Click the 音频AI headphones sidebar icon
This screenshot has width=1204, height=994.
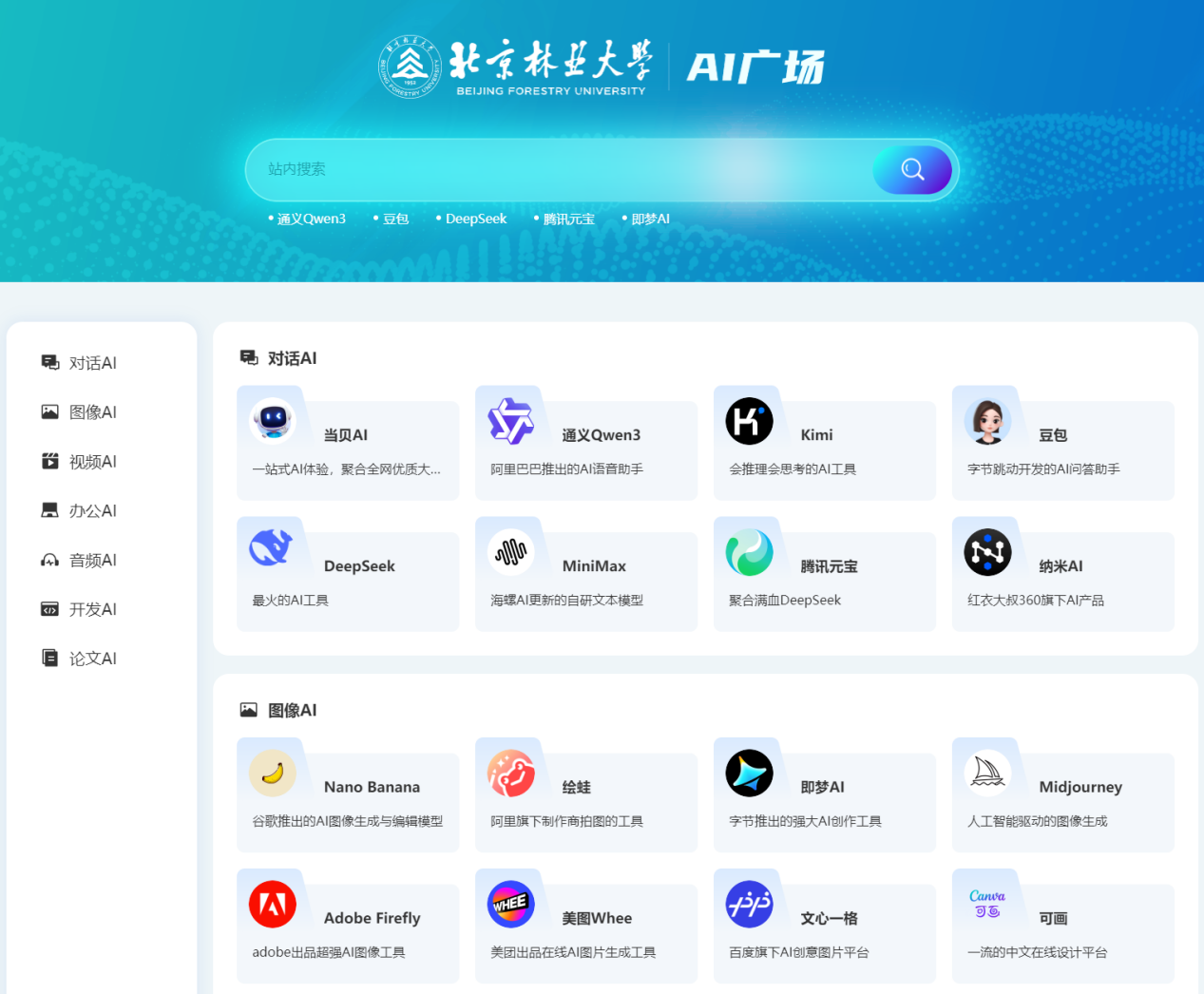pos(50,560)
